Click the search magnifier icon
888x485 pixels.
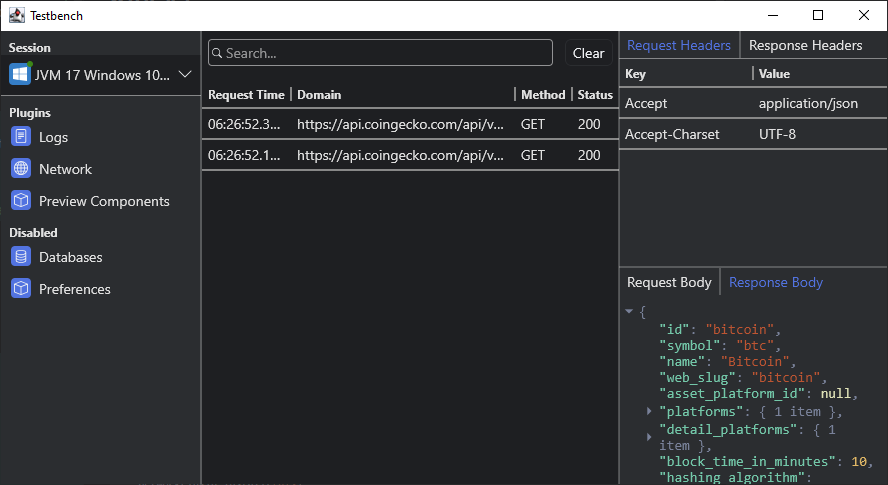pyautogui.click(x=217, y=53)
